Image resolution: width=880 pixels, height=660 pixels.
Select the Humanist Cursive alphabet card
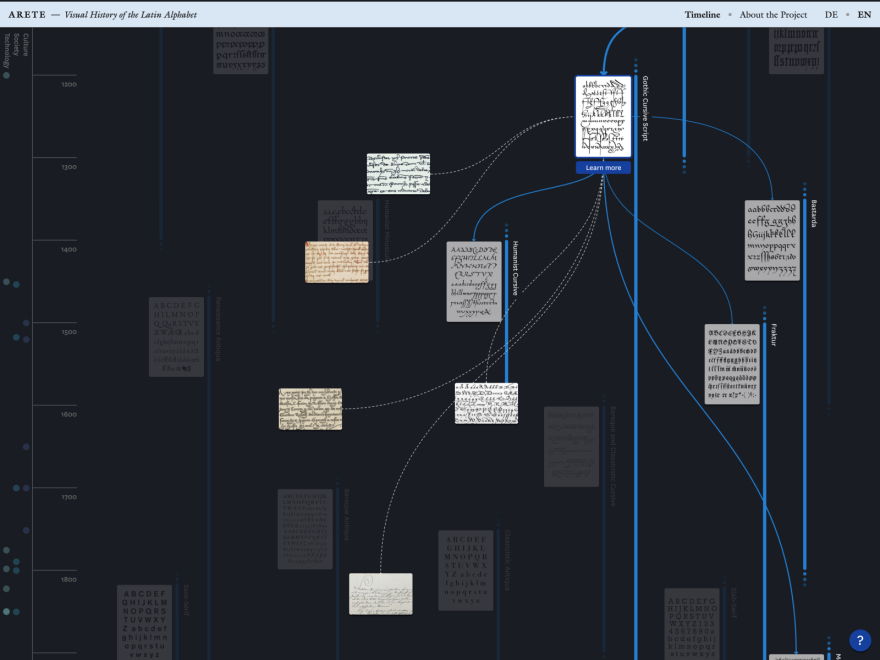[x=474, y=282]
